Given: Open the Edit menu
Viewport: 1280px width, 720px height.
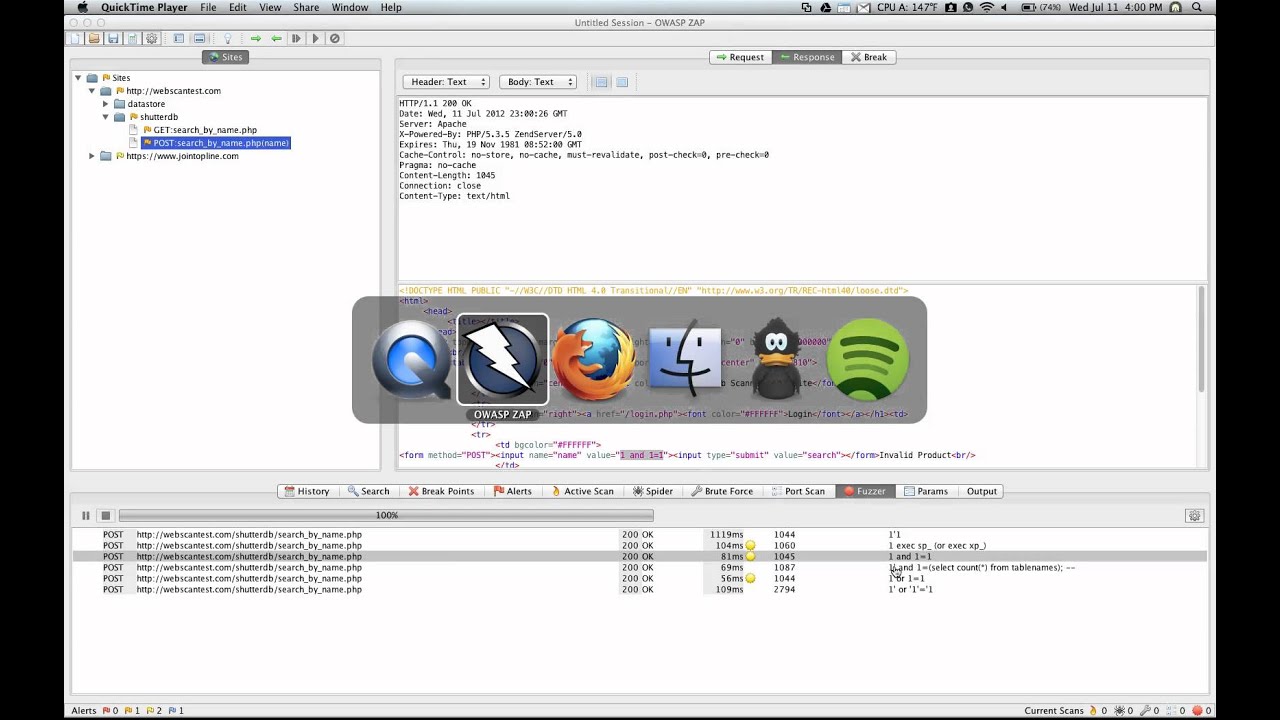Looking at the screenshot, I should tap(238, 7).
